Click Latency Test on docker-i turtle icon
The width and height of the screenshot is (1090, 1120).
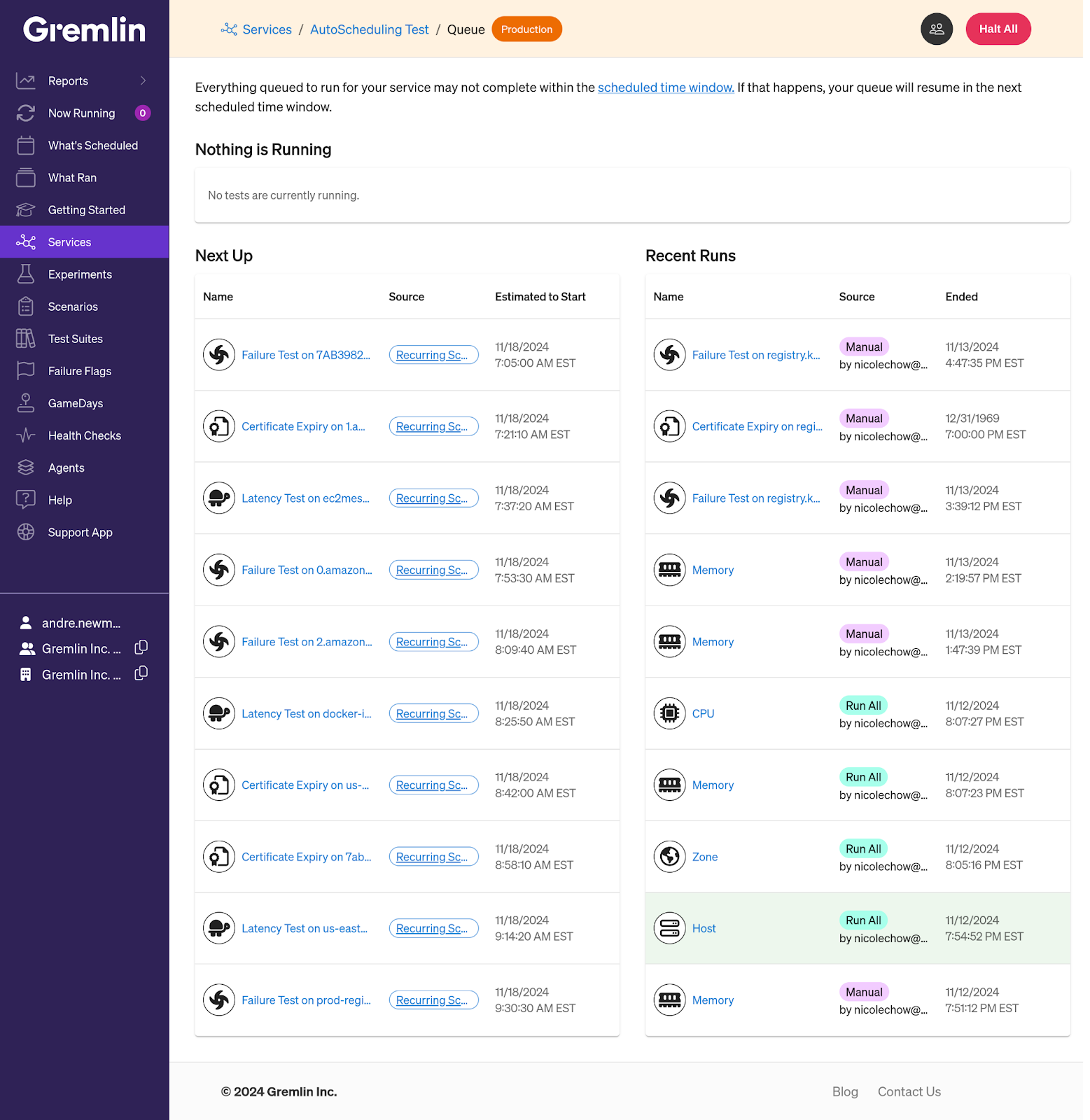click(219, 713)
